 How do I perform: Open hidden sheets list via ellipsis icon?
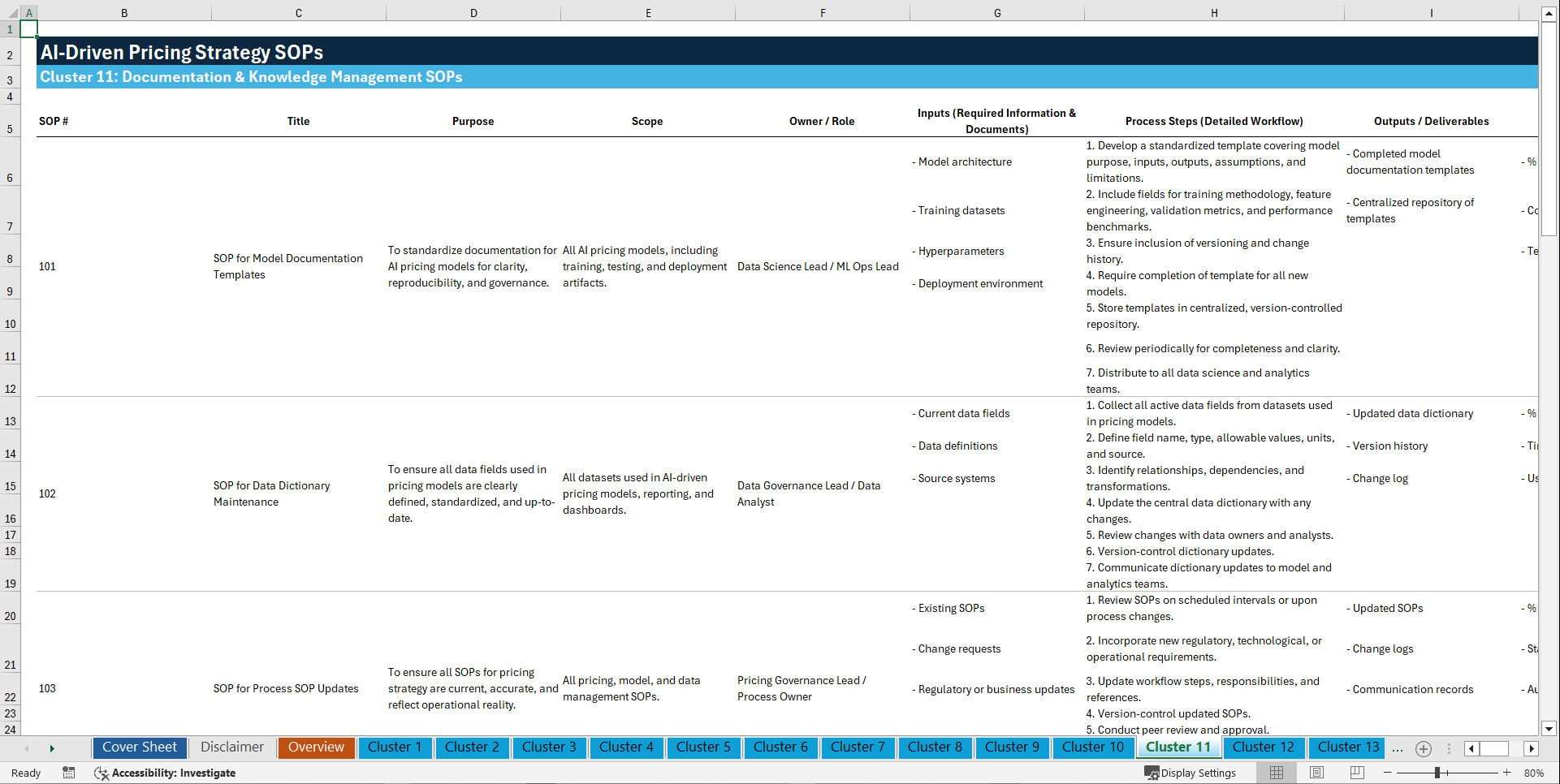coord(1397,748)
